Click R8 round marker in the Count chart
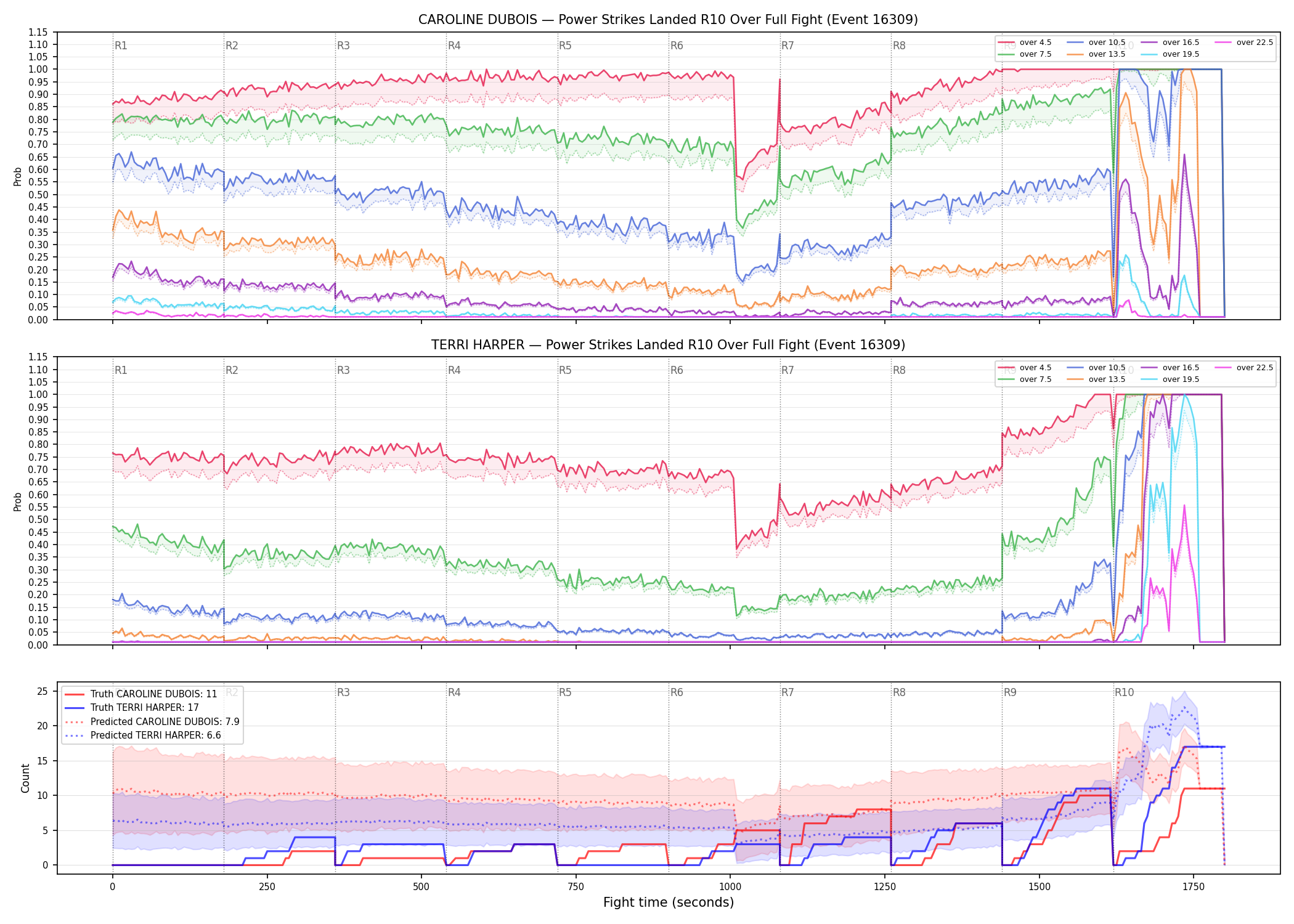The width and height of the screenshot is (1294, 924). coord(899,692)
